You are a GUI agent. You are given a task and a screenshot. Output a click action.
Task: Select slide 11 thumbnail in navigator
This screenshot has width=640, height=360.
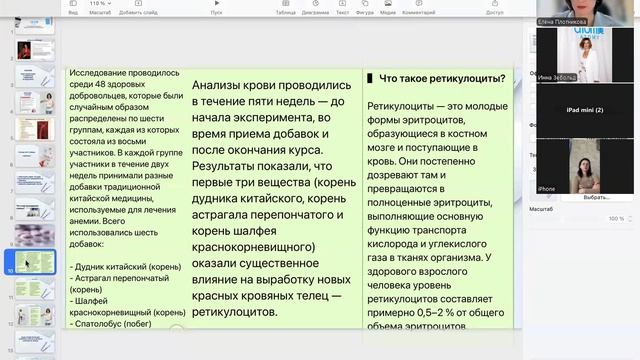click(x=35, y=288)
